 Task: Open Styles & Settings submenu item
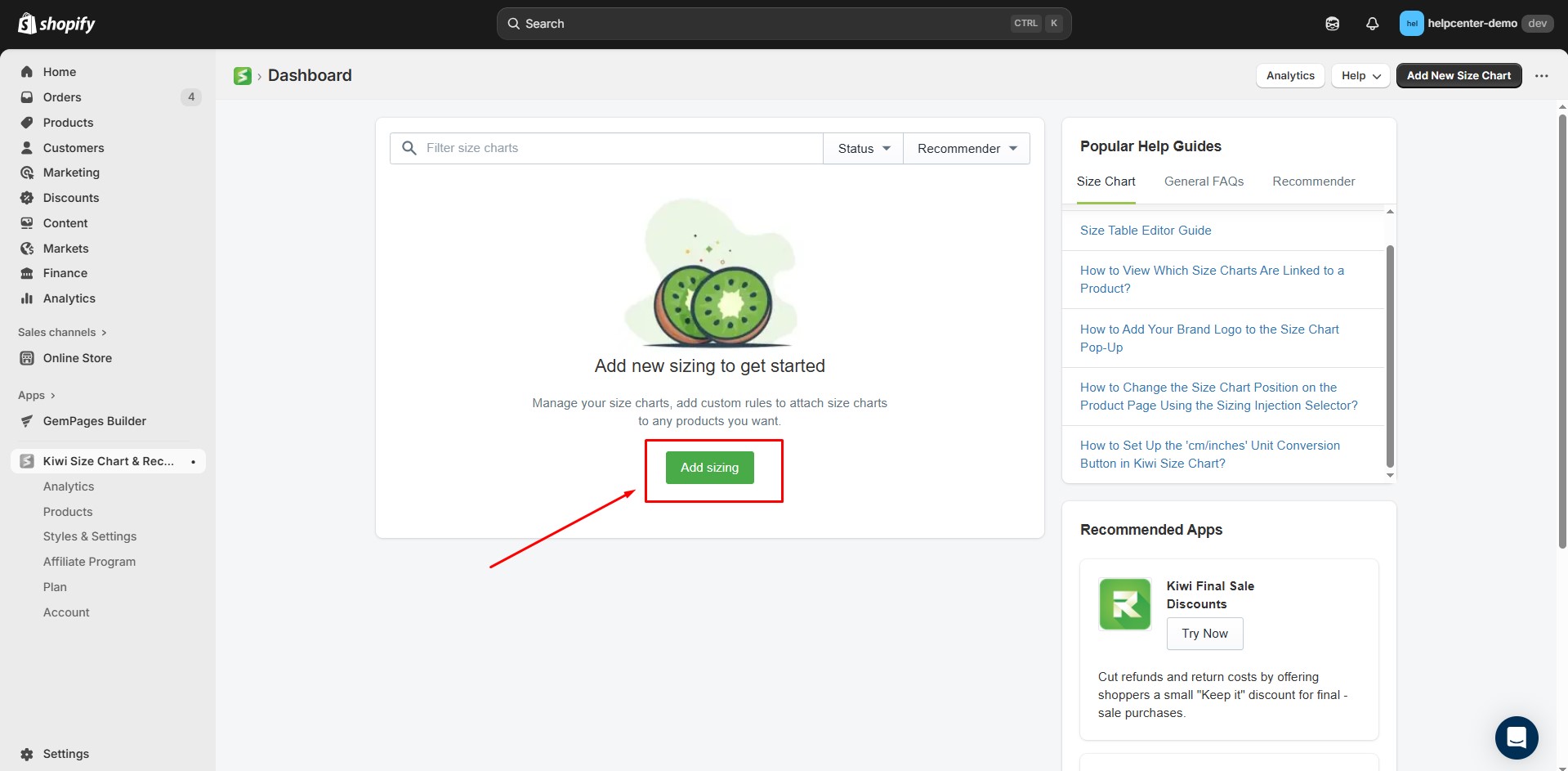pyautogui.click(x=90, y=536)
